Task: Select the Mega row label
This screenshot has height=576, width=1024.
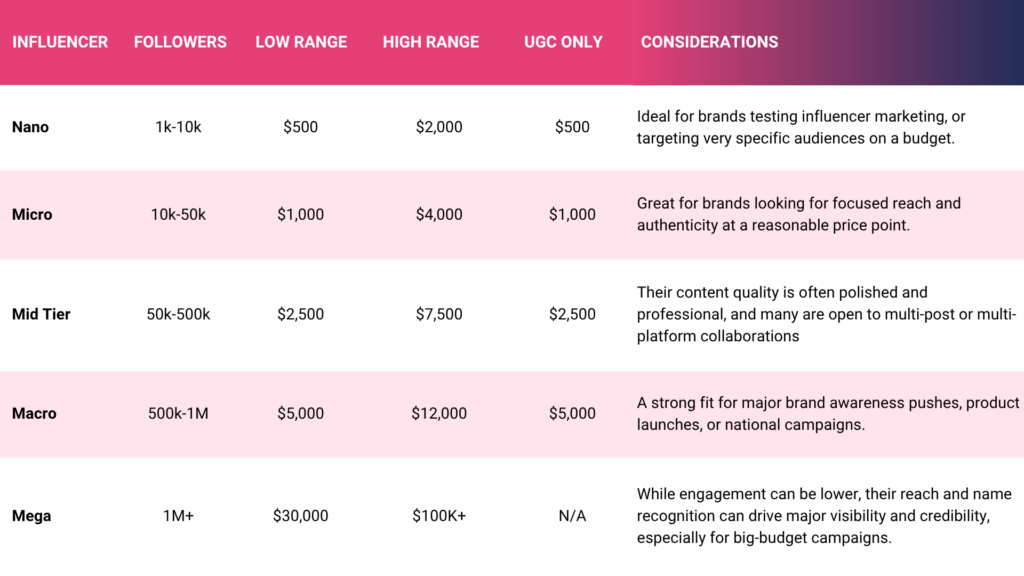Action: point(31,516)
